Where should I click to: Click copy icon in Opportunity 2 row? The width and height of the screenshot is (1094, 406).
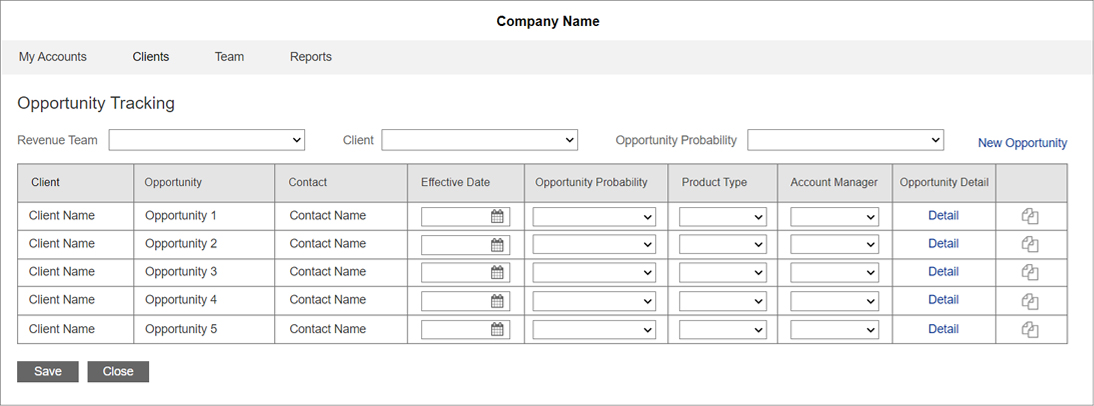coord(1030,244)
